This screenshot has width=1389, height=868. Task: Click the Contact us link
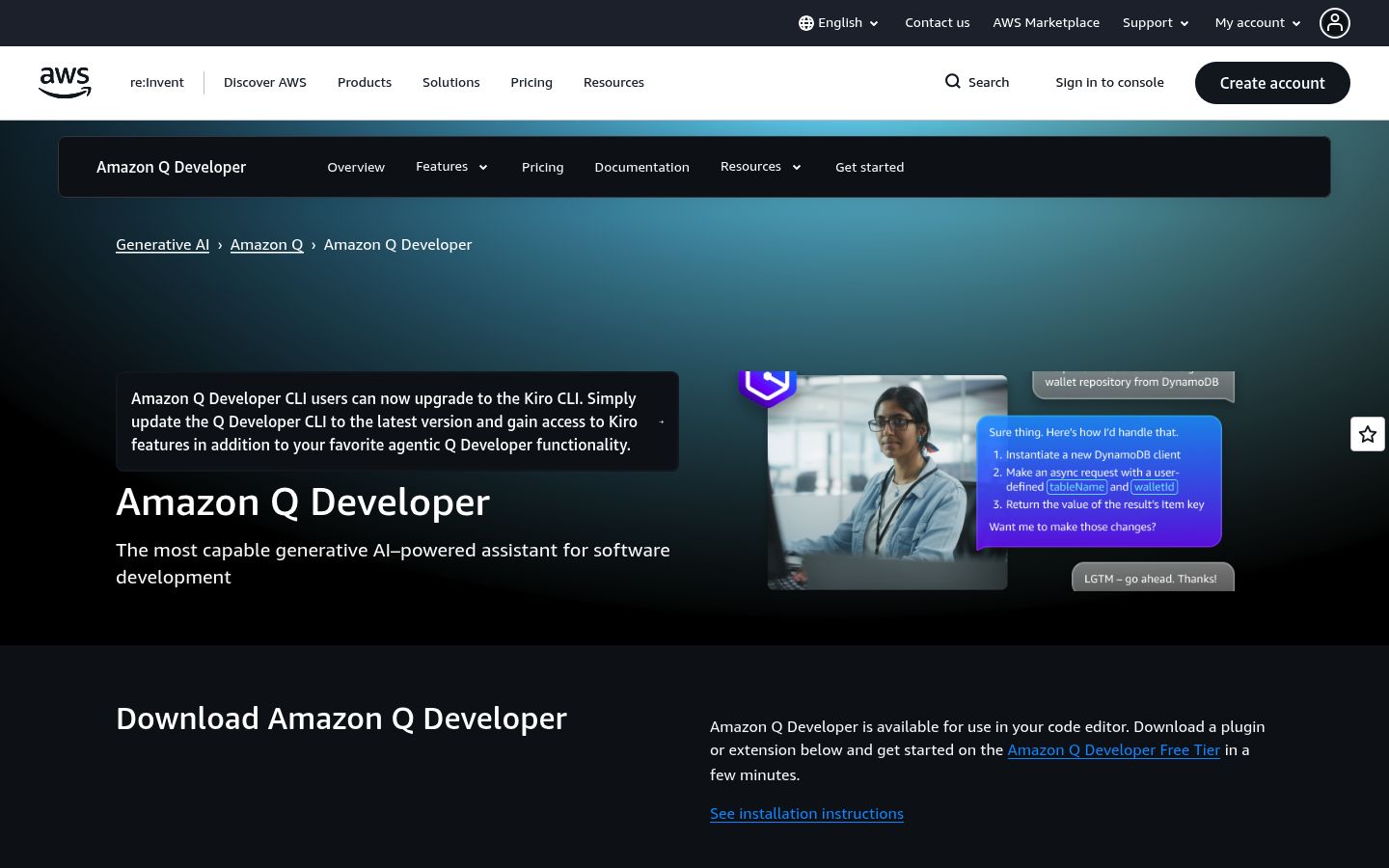click(938, 23)
